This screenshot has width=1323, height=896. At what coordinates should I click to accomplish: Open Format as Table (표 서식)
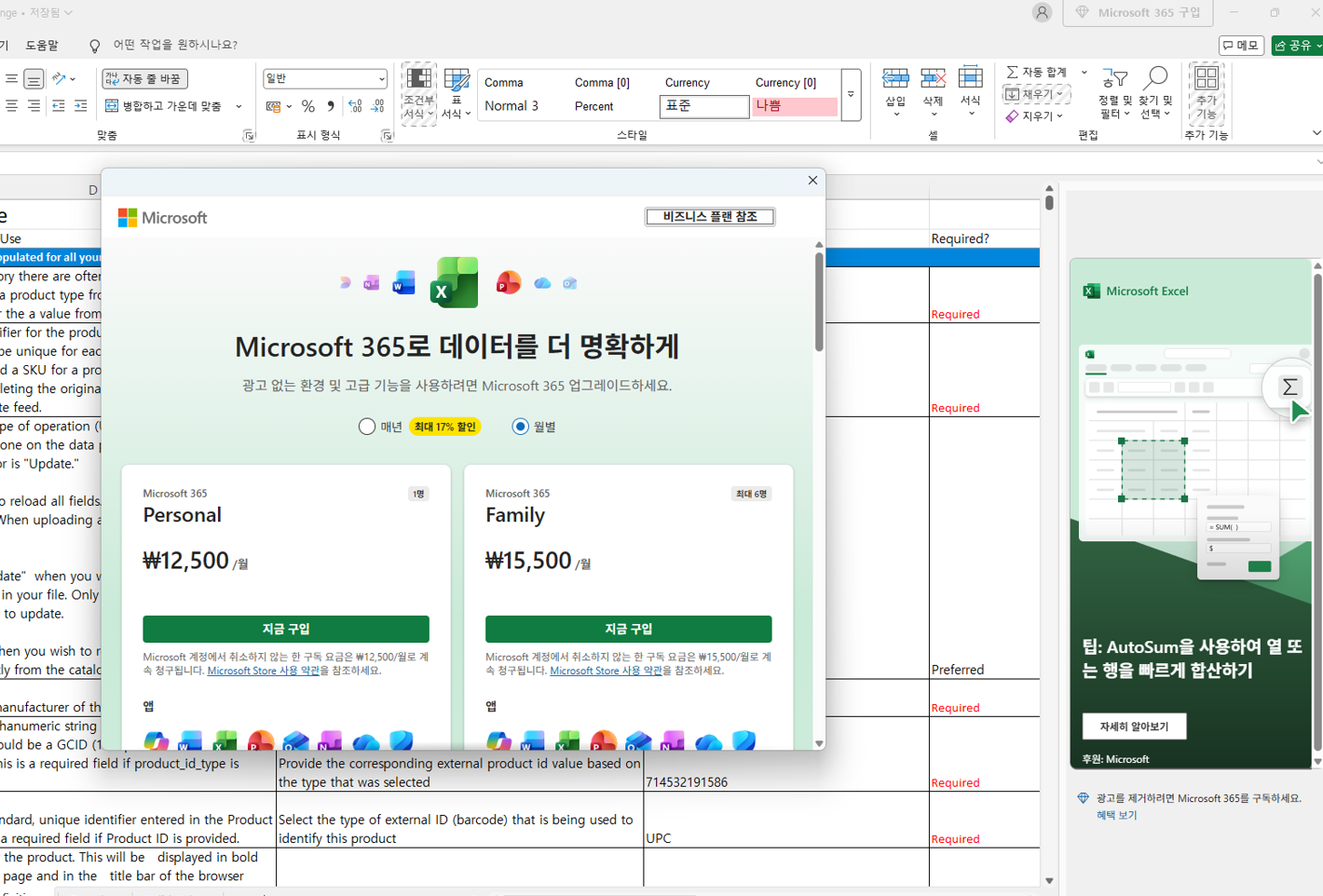tap(457, 94)
